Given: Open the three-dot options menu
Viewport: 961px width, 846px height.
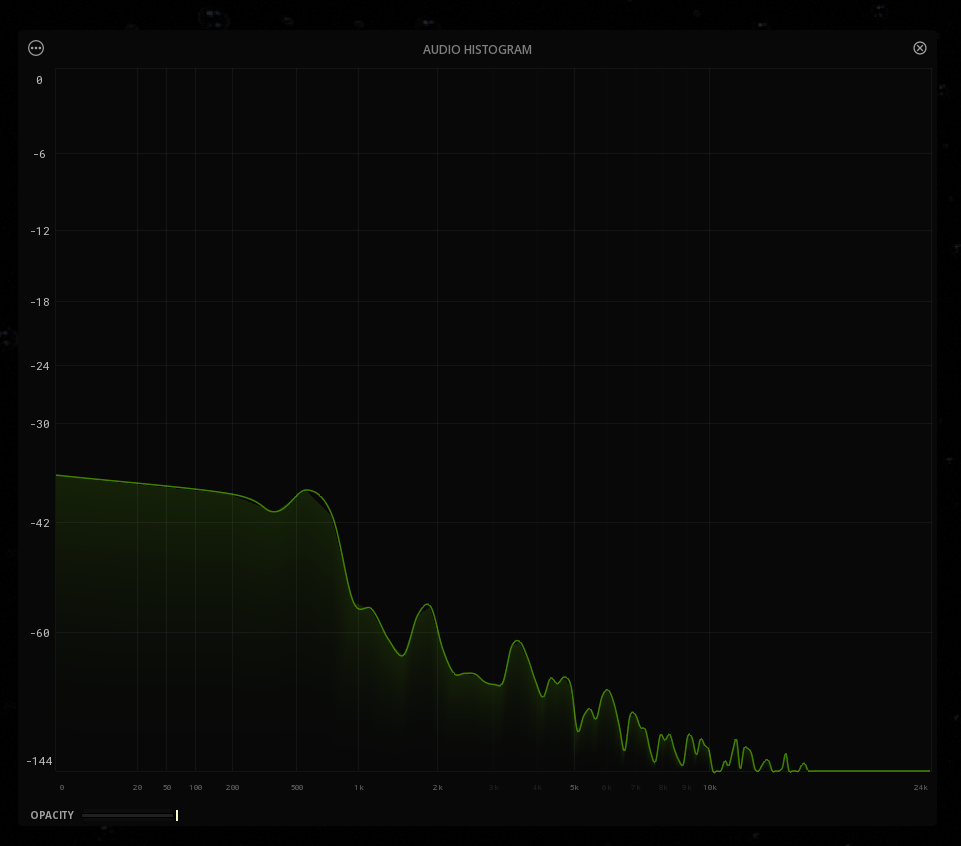Looking at the screenshot, I should tap(36, 48).
